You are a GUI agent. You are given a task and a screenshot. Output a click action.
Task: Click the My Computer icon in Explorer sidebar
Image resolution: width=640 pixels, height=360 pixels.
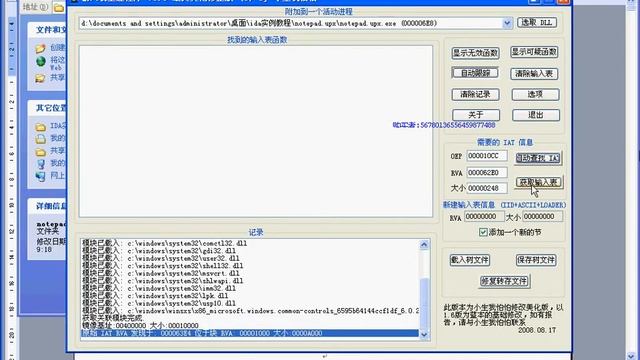pyautogui.click(x=40, y=164)
